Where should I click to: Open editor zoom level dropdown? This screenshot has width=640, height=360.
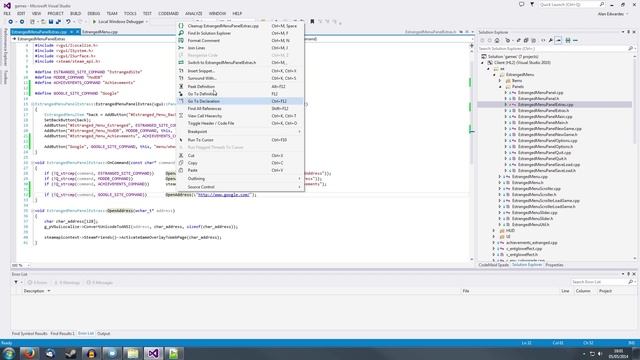pos(28,265)
